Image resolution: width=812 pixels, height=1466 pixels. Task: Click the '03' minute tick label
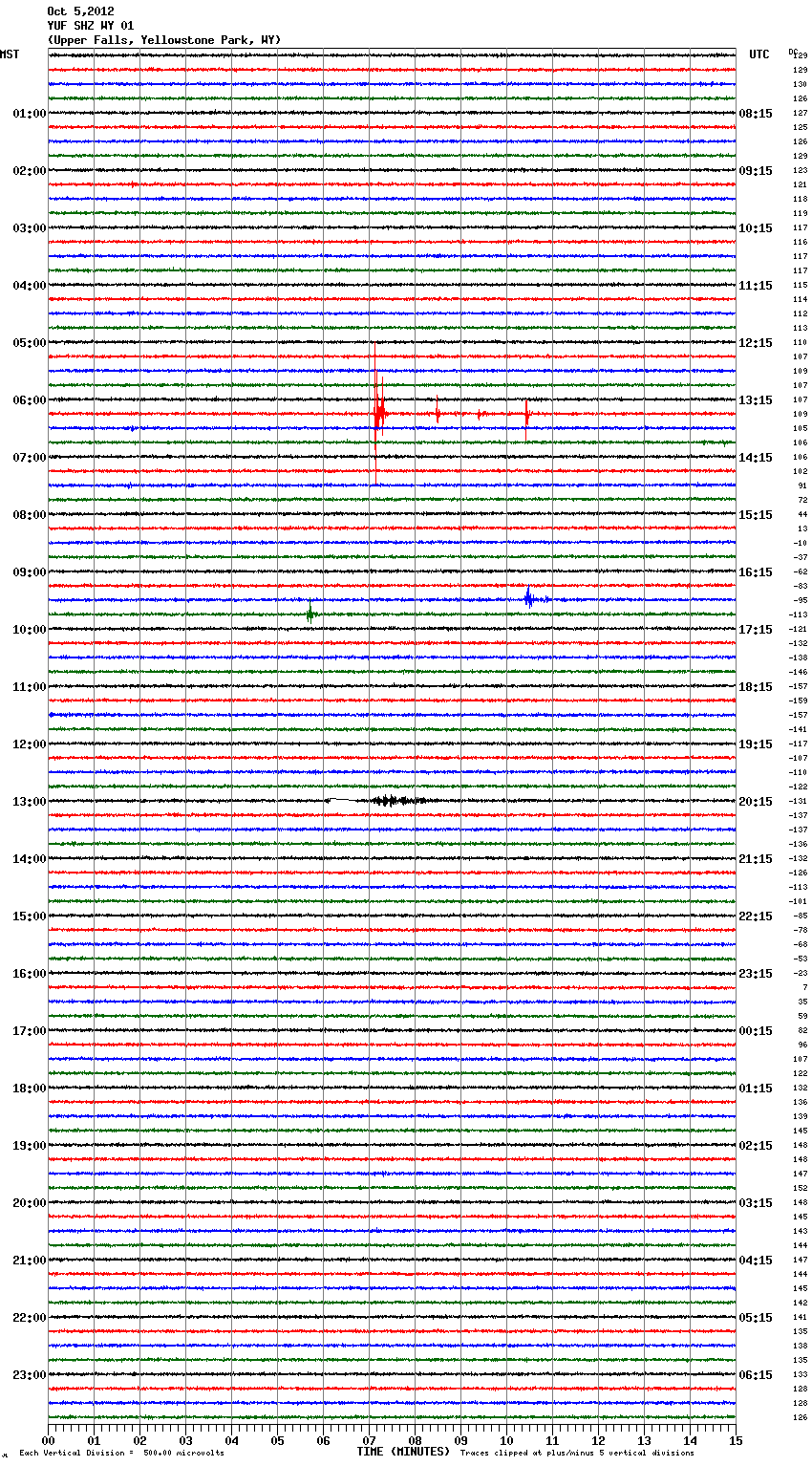pos(185,1440)
